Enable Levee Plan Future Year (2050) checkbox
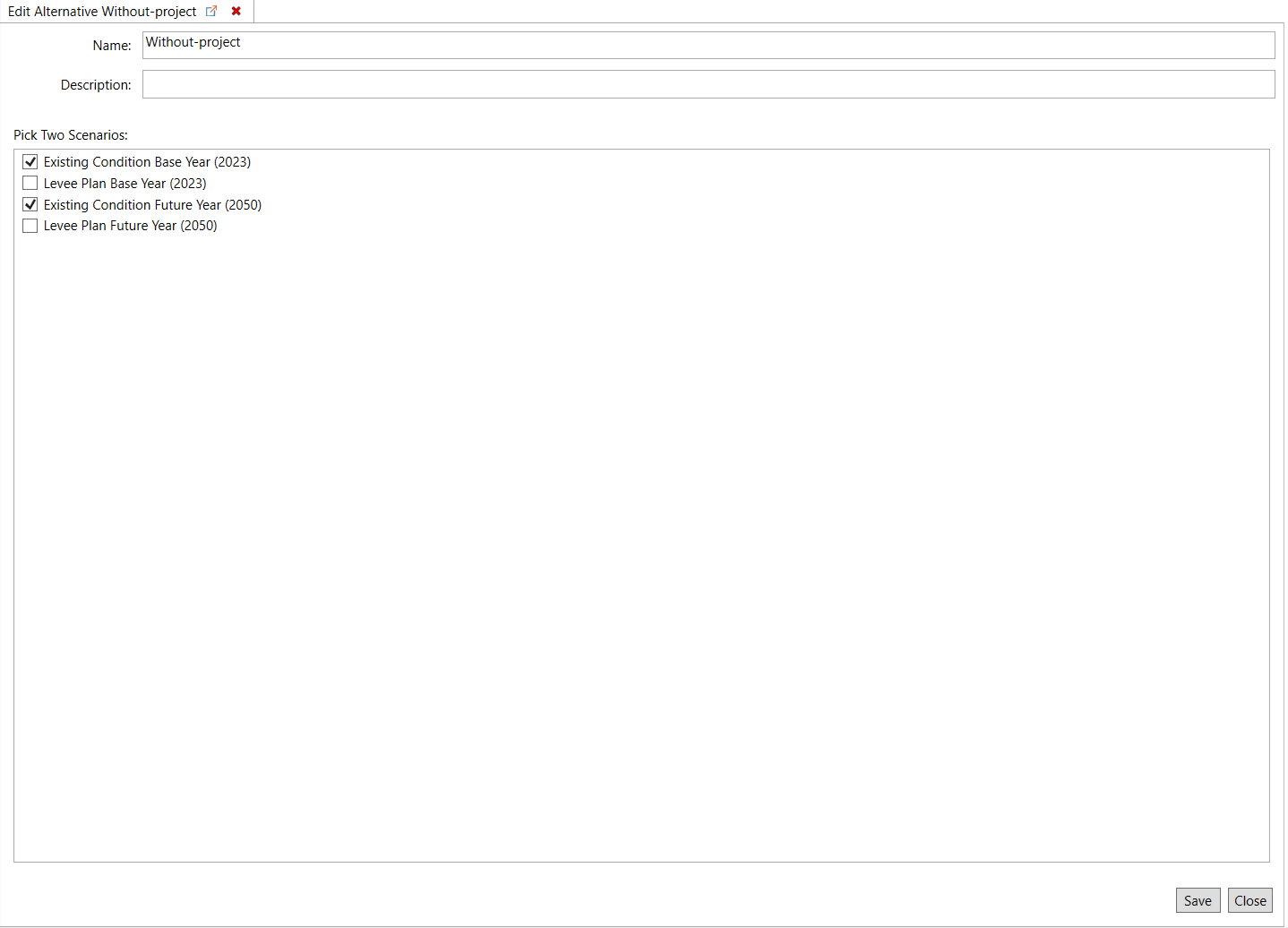Screen dimensions: 1288x928 coord(30,226)
